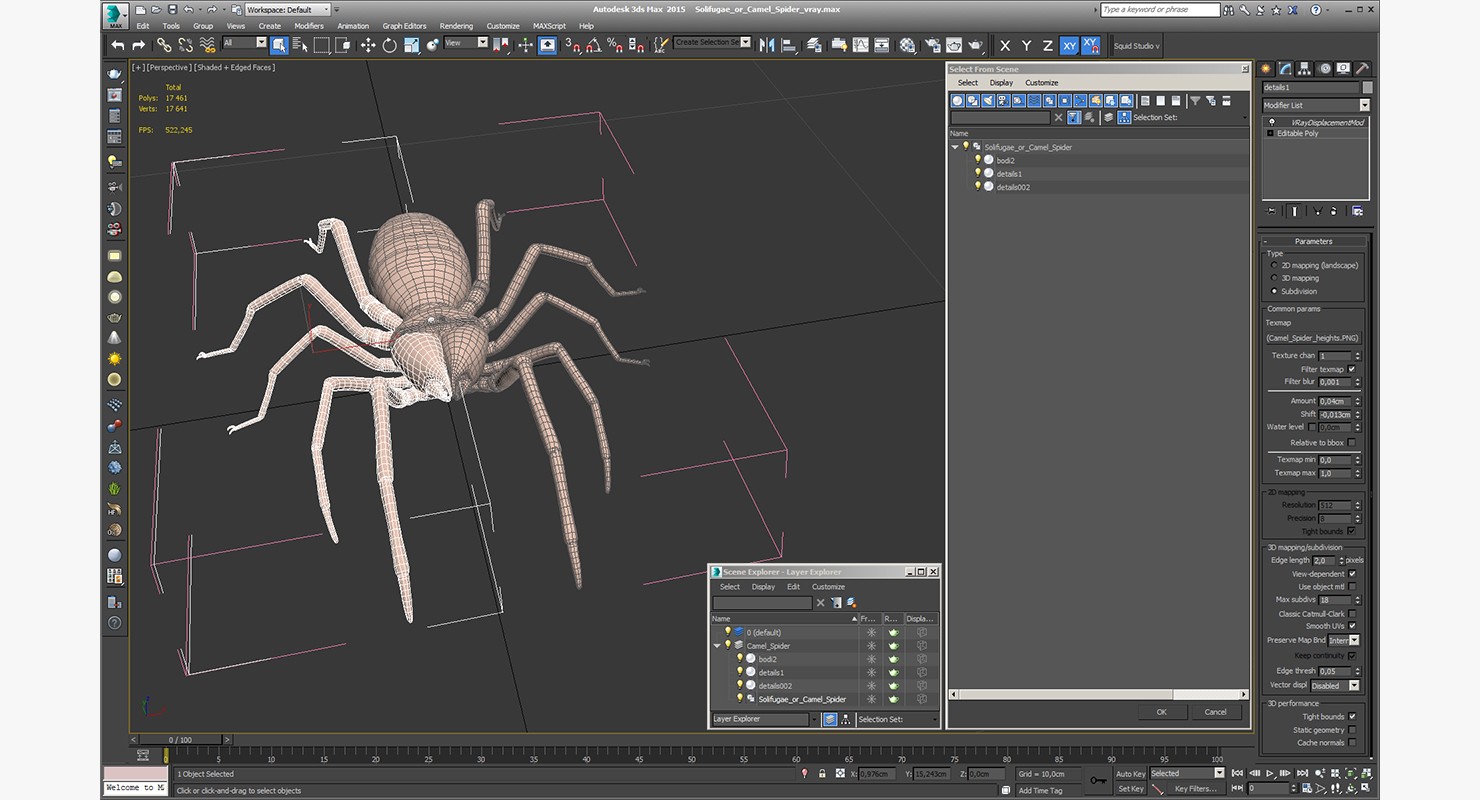Click OK in Select From Scene dialog

click(1161, 712)
